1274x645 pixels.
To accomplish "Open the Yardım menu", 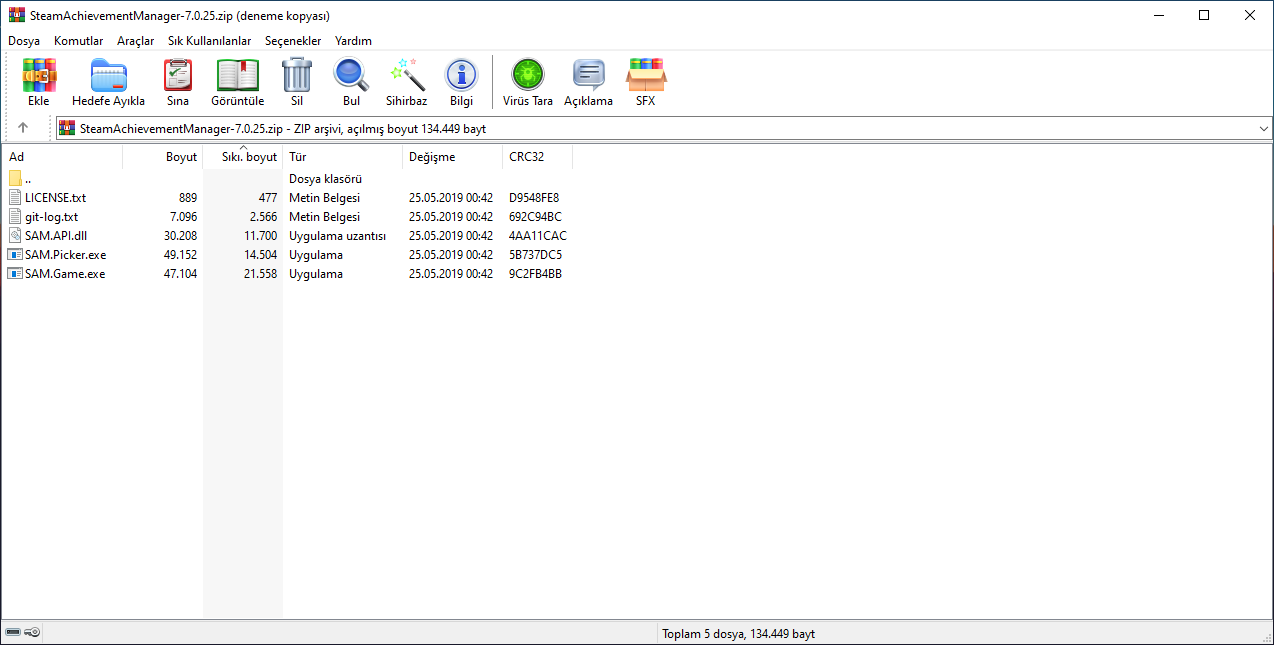I will (353, 41).
